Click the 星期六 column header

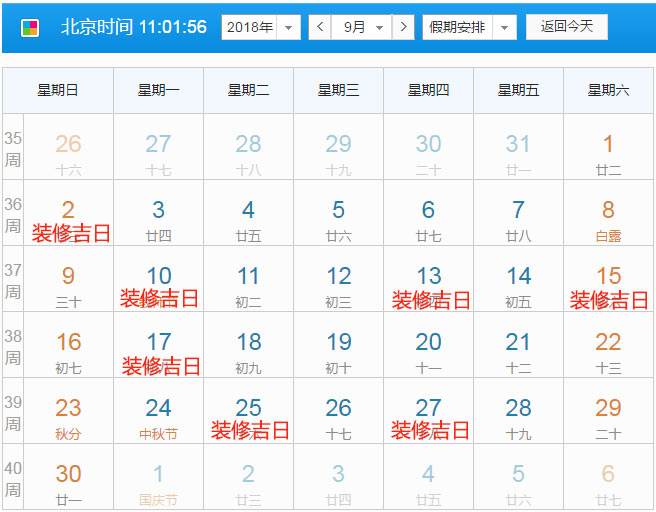coord(608,91)
